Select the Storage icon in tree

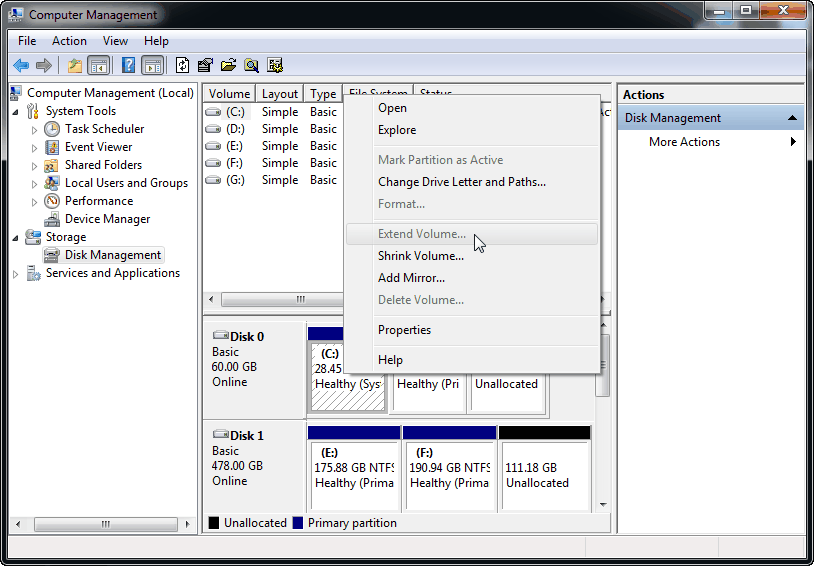point(33,237)
